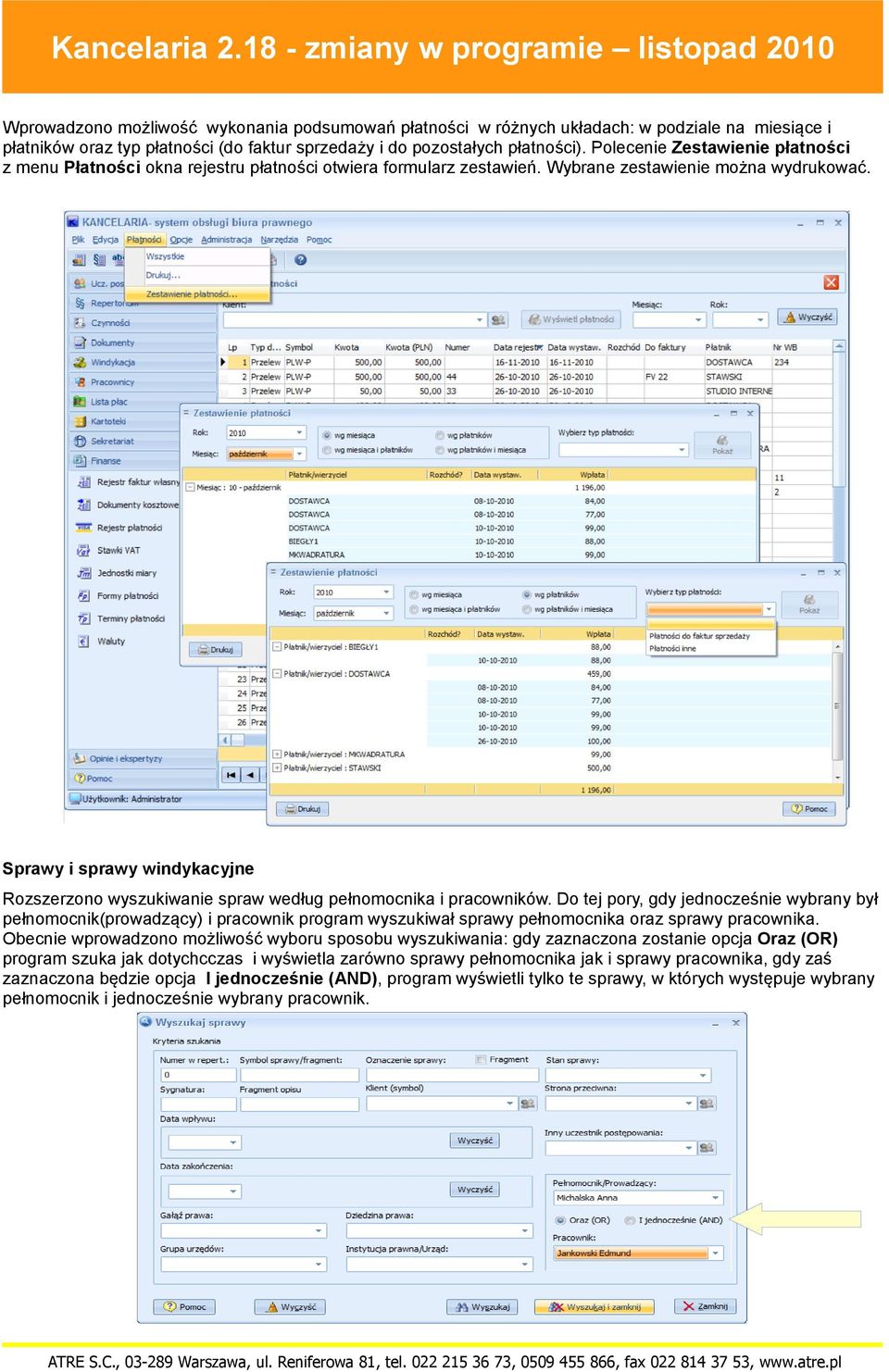Select Płatności inne option
The height and width of the screenshot is (1372, 889).
709,649
